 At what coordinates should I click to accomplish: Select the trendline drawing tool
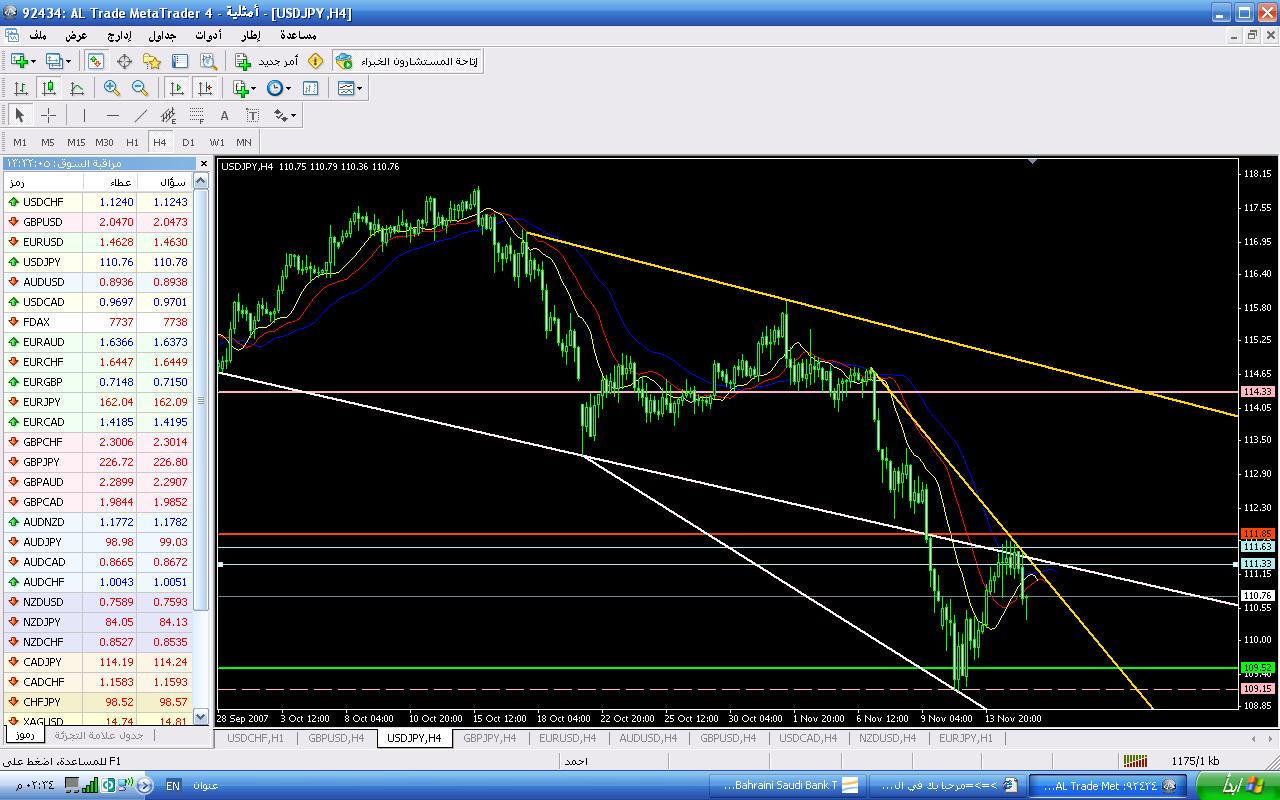141,115
